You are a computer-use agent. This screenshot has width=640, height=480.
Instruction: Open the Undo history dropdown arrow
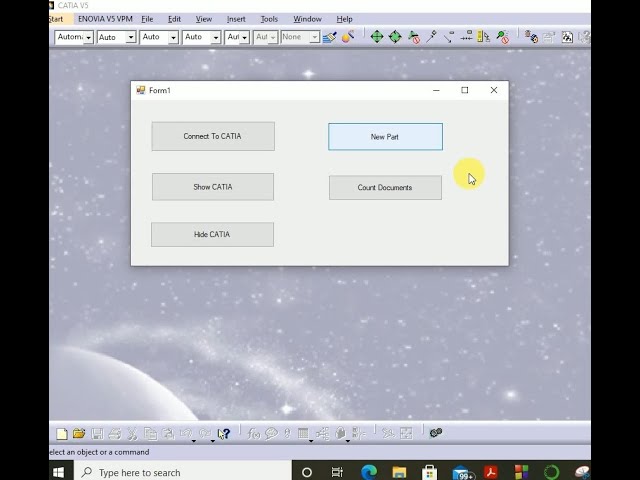(194, 441)
